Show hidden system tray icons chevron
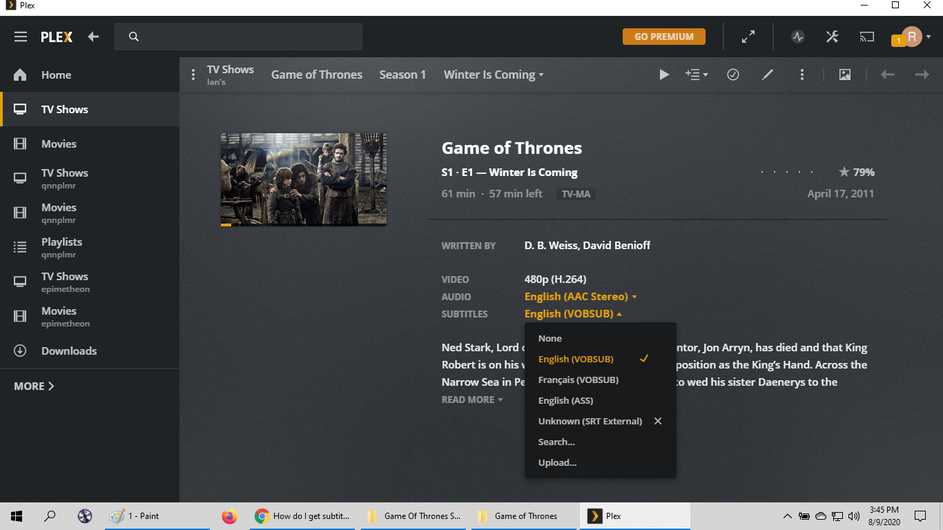 pyautogui.click(x=787, y=516)
